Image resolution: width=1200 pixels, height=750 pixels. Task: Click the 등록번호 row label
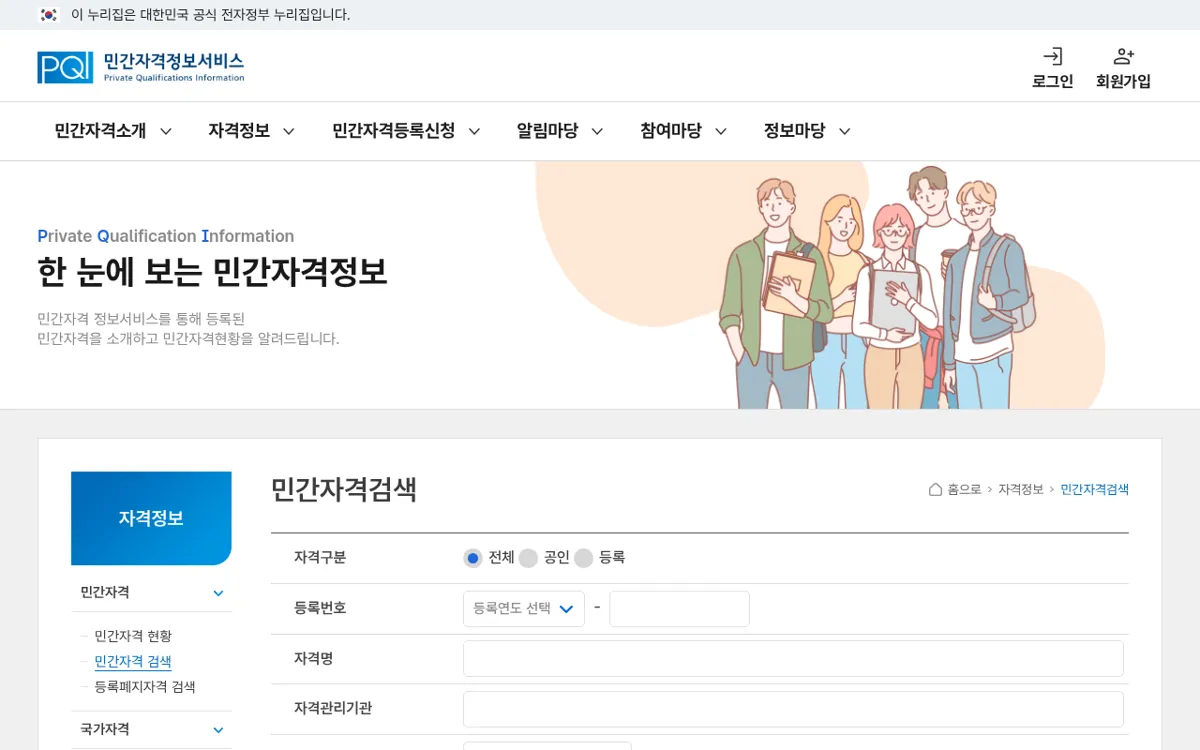point(320,608)
